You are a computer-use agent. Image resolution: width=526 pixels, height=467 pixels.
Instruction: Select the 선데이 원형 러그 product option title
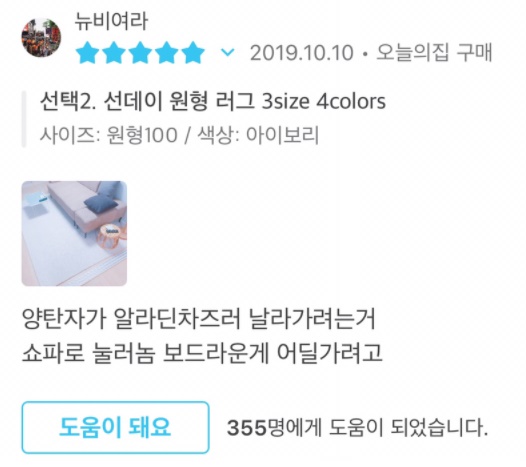[x=213, y=101]
